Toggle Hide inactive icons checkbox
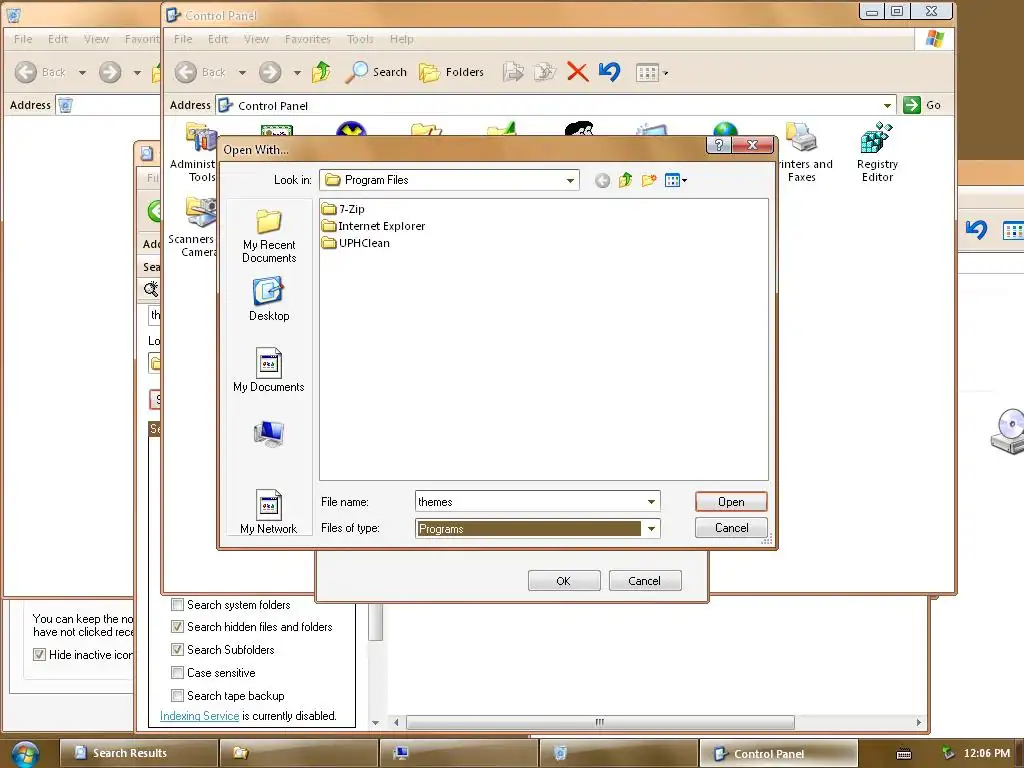The width and height of the screenshot is (1024, 768). 39,654
